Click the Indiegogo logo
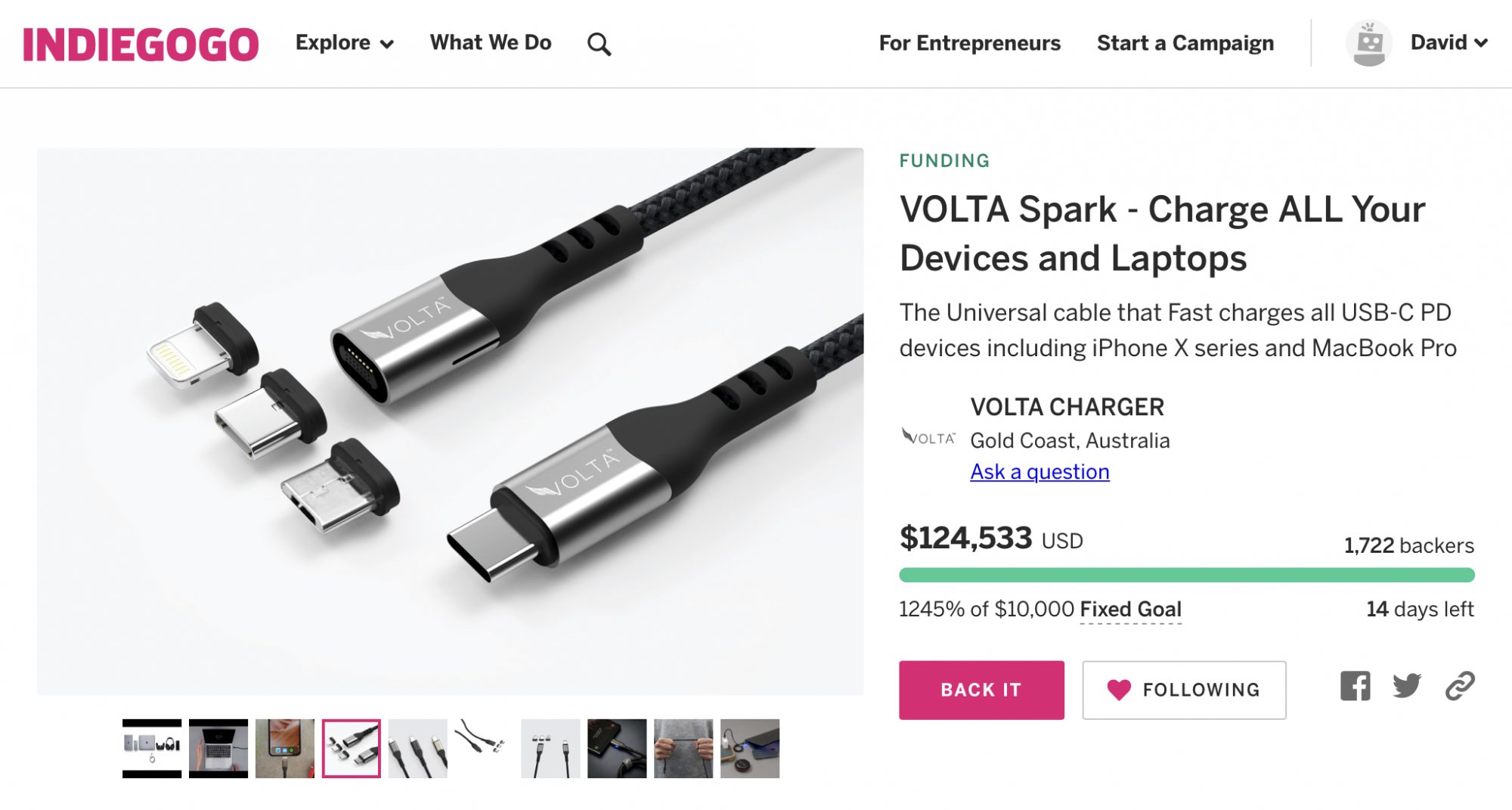Viewport: 1512px width, 810px height. pyautogui.click(x=141, y=45)
